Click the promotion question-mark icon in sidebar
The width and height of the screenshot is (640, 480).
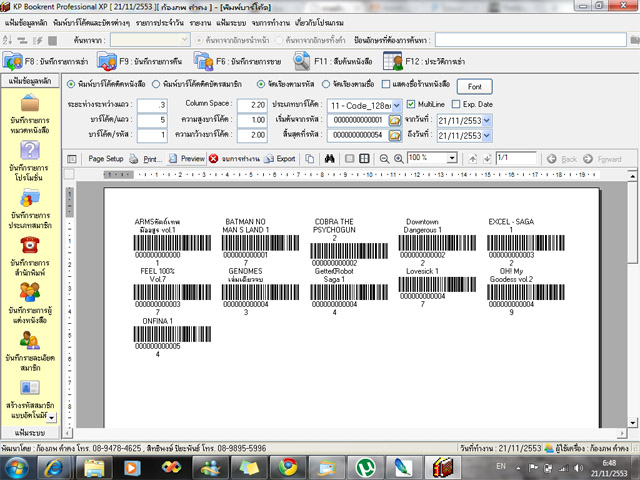click(x=30, y=150)
